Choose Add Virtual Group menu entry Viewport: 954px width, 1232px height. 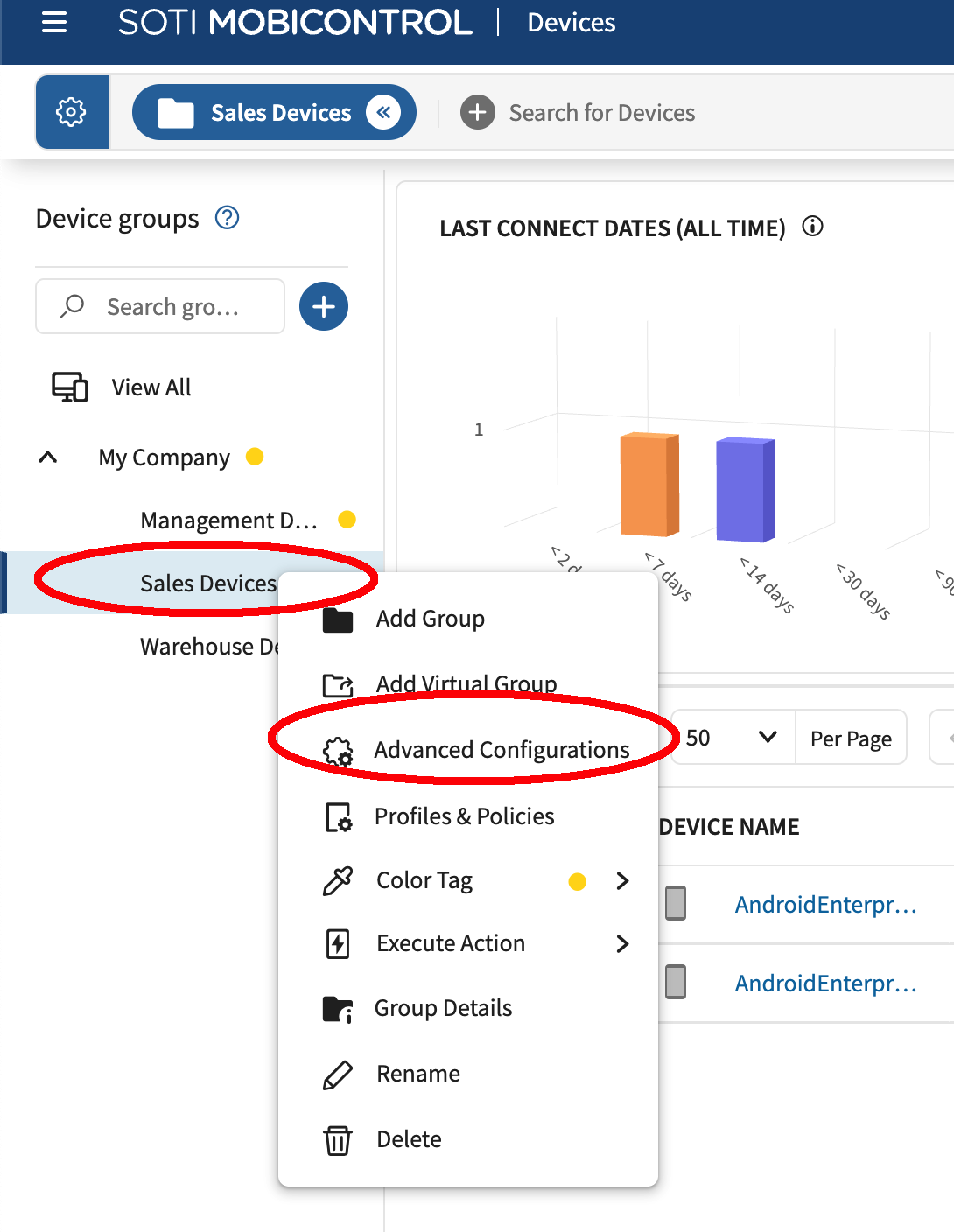click(468, 683)
